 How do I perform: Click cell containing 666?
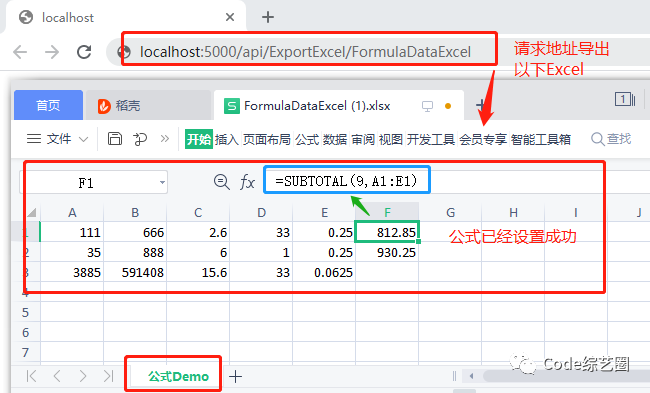coord(135,232)
